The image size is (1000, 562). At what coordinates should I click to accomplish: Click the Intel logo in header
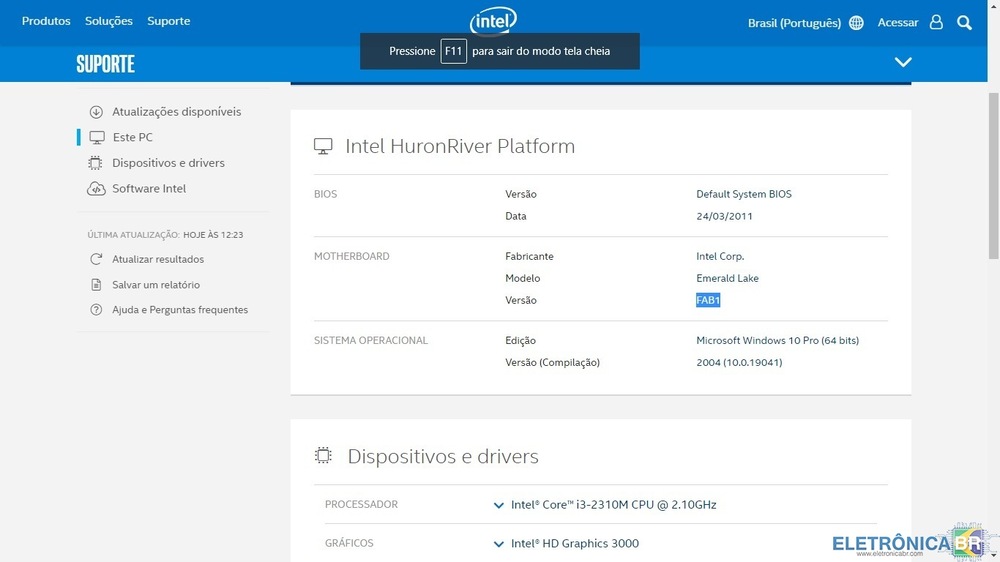493,20
